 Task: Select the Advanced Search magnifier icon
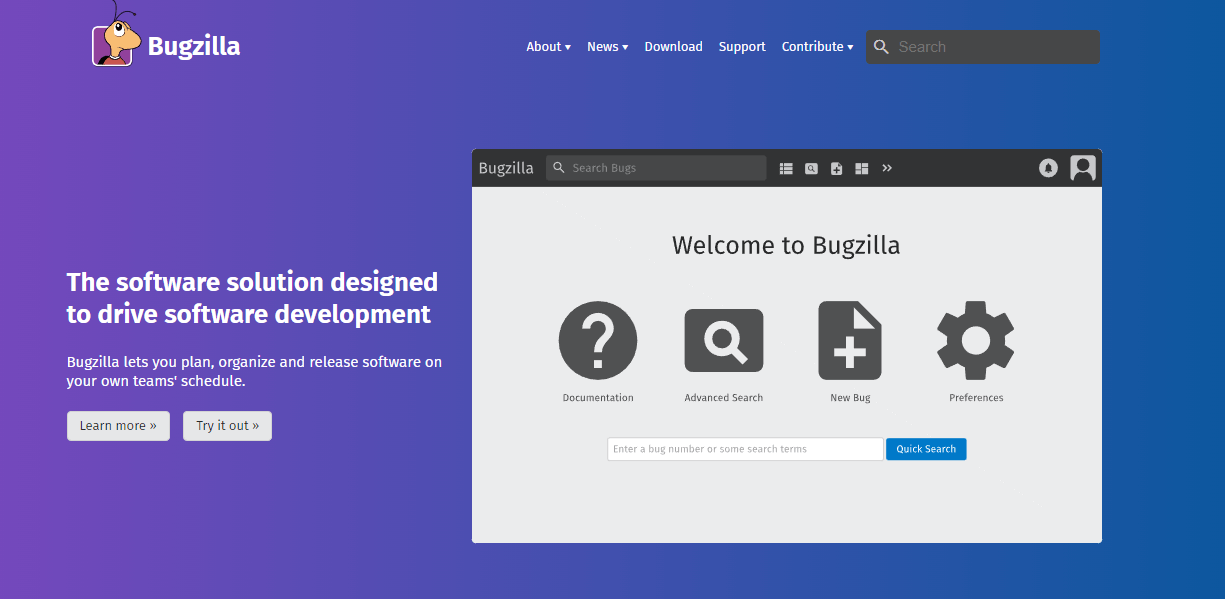pos(723,340)
